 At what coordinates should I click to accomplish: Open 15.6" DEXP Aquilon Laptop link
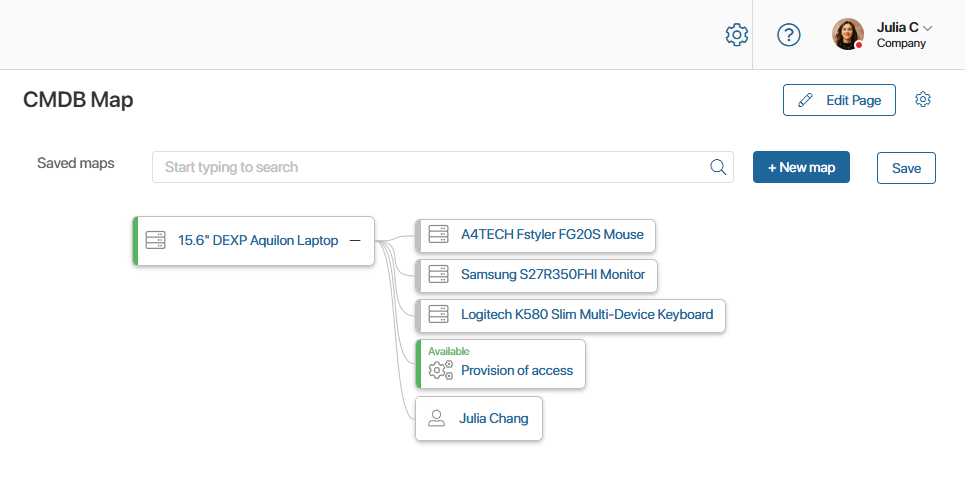pyautogui.click(x=258, y=240)
